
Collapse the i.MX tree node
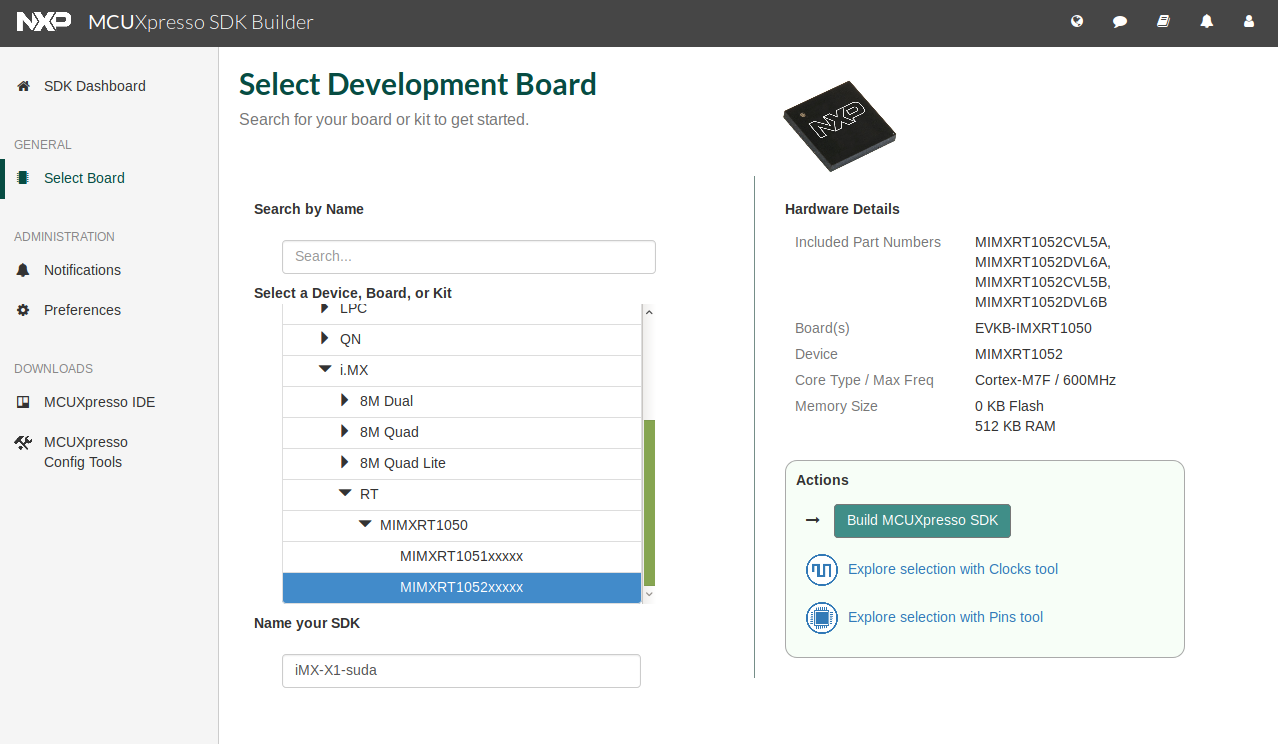[325, 369]
